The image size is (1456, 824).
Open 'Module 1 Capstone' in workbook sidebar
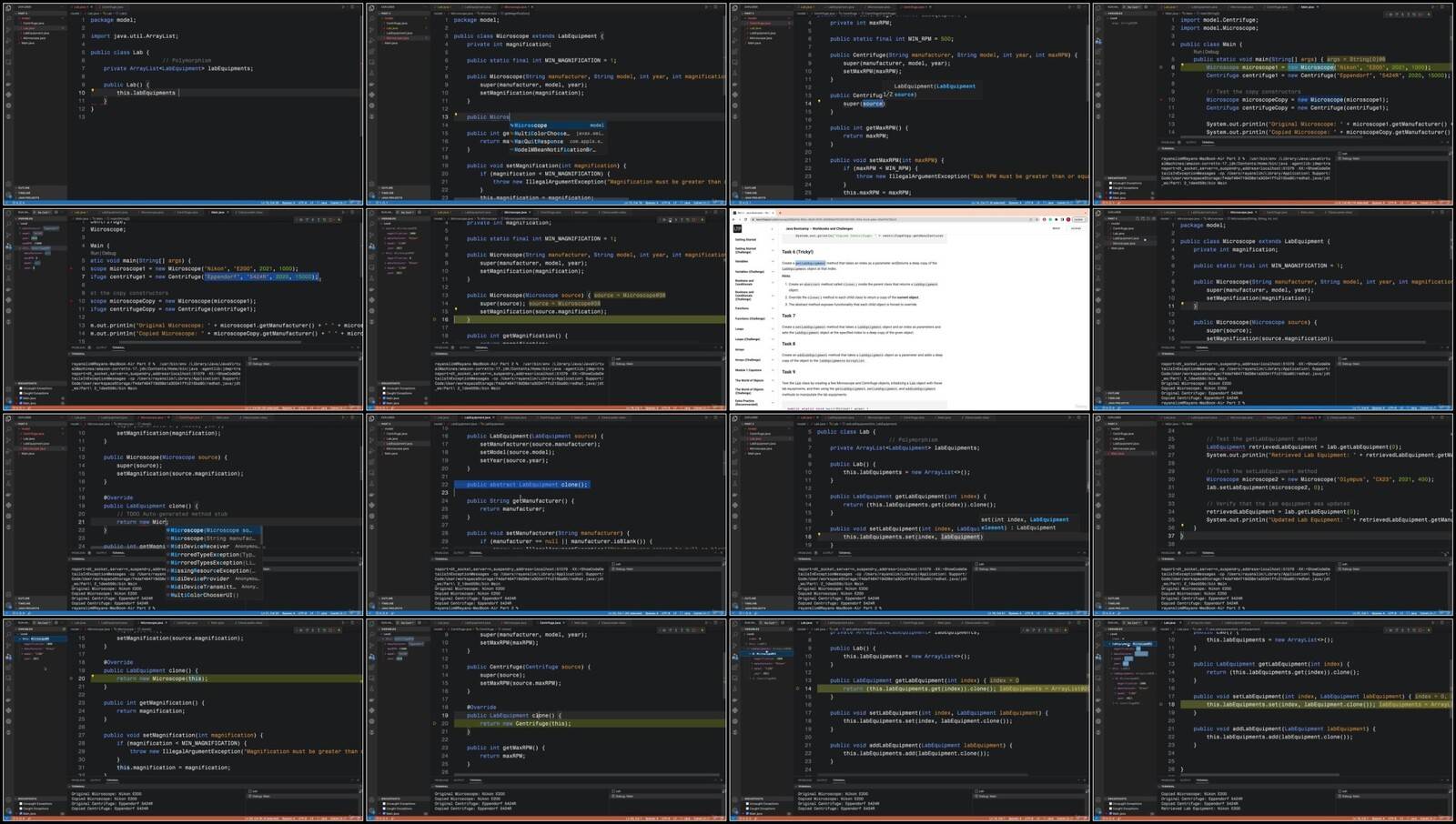749,370
